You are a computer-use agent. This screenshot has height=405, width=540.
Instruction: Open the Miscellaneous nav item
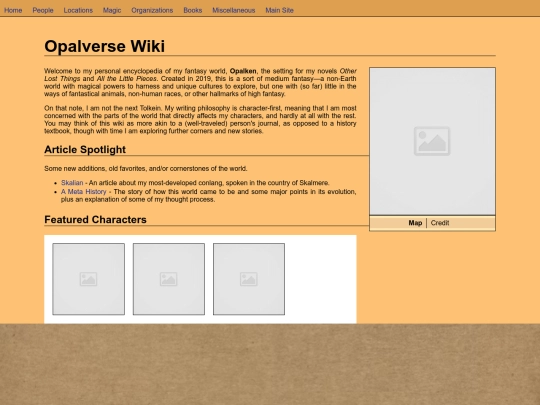[233, 10]
